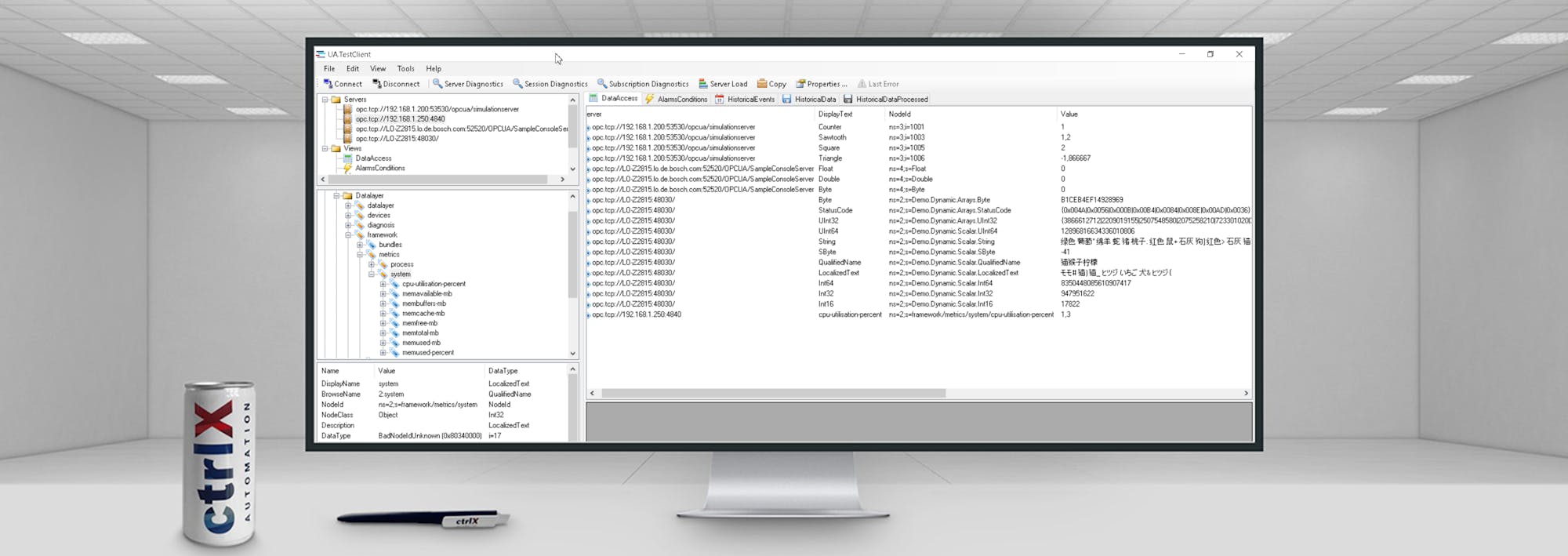The image size is (1568, 556).
Task: Select memfree-mb in the system tree
Action: click(x=419, y=323)
